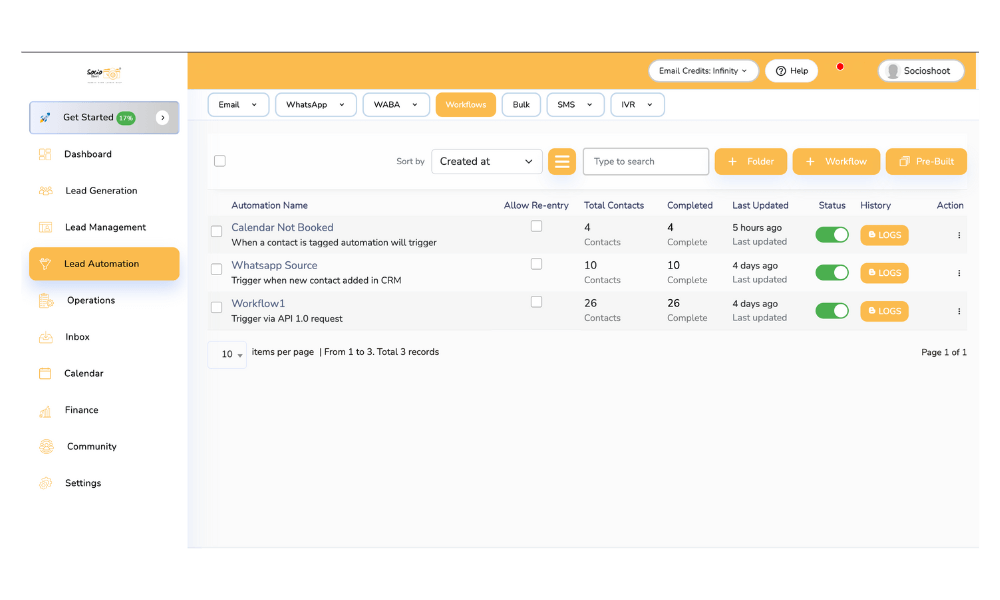Open the Sort by Created at dropdown
This screenshot has width=1000, height=600.
tap(486, 161)
